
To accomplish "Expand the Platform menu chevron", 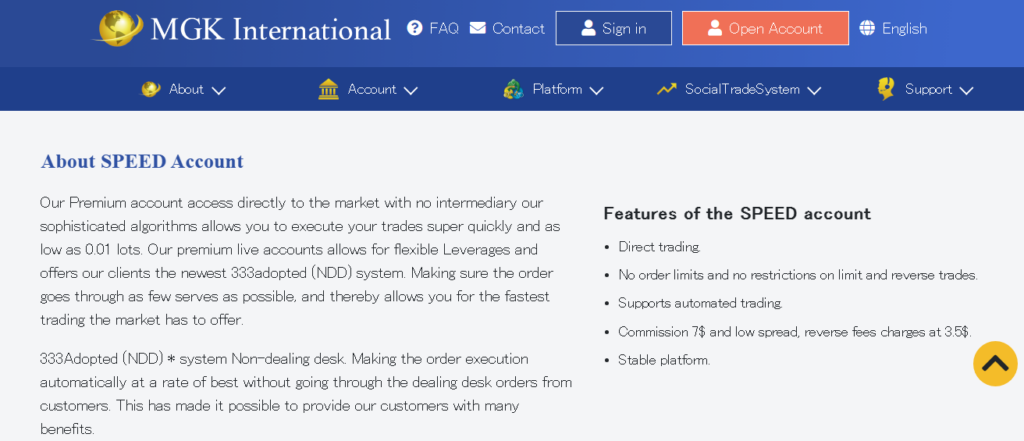I will 596,90.
